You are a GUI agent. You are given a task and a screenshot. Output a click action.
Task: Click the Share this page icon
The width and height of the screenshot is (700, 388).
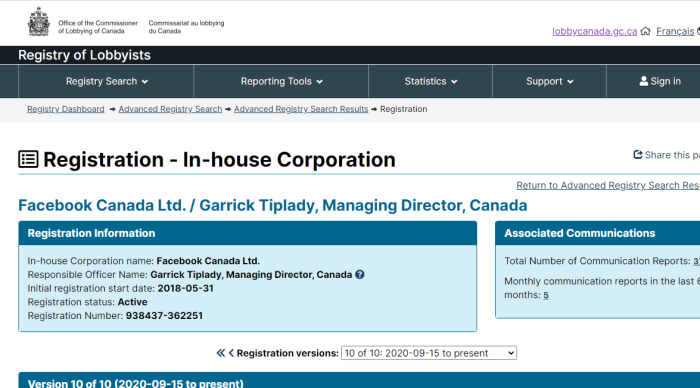pyautogui.click(x=638, y=154)
